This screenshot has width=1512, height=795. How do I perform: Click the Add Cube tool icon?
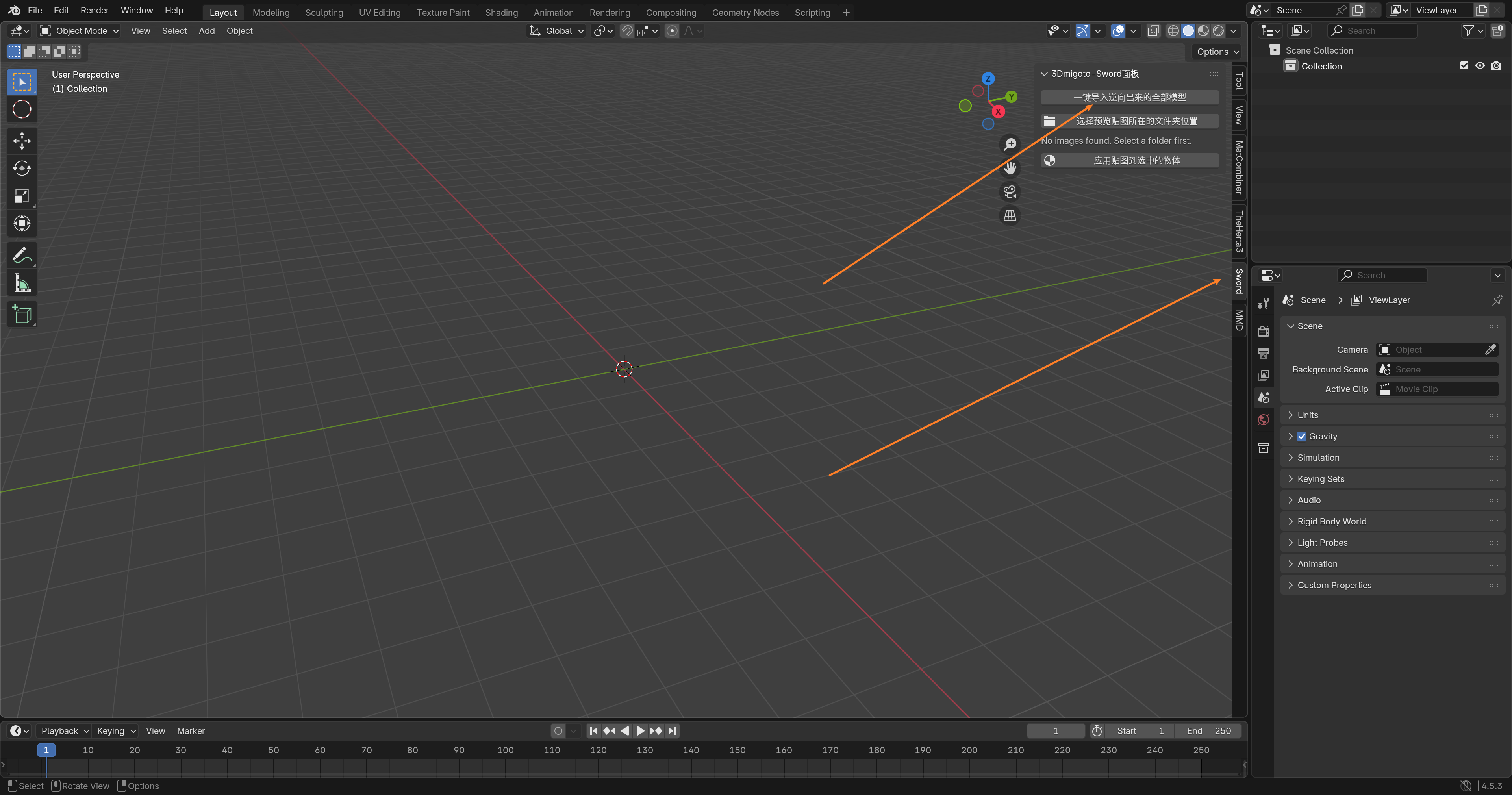22,315
